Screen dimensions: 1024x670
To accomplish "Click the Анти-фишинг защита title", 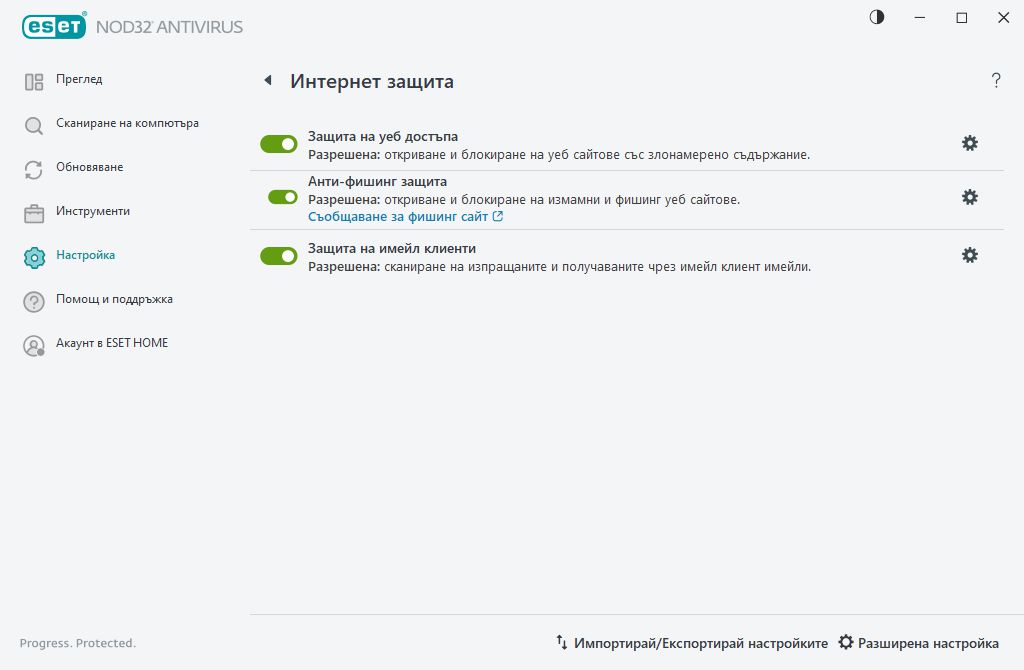I will (x=377, y=182).
